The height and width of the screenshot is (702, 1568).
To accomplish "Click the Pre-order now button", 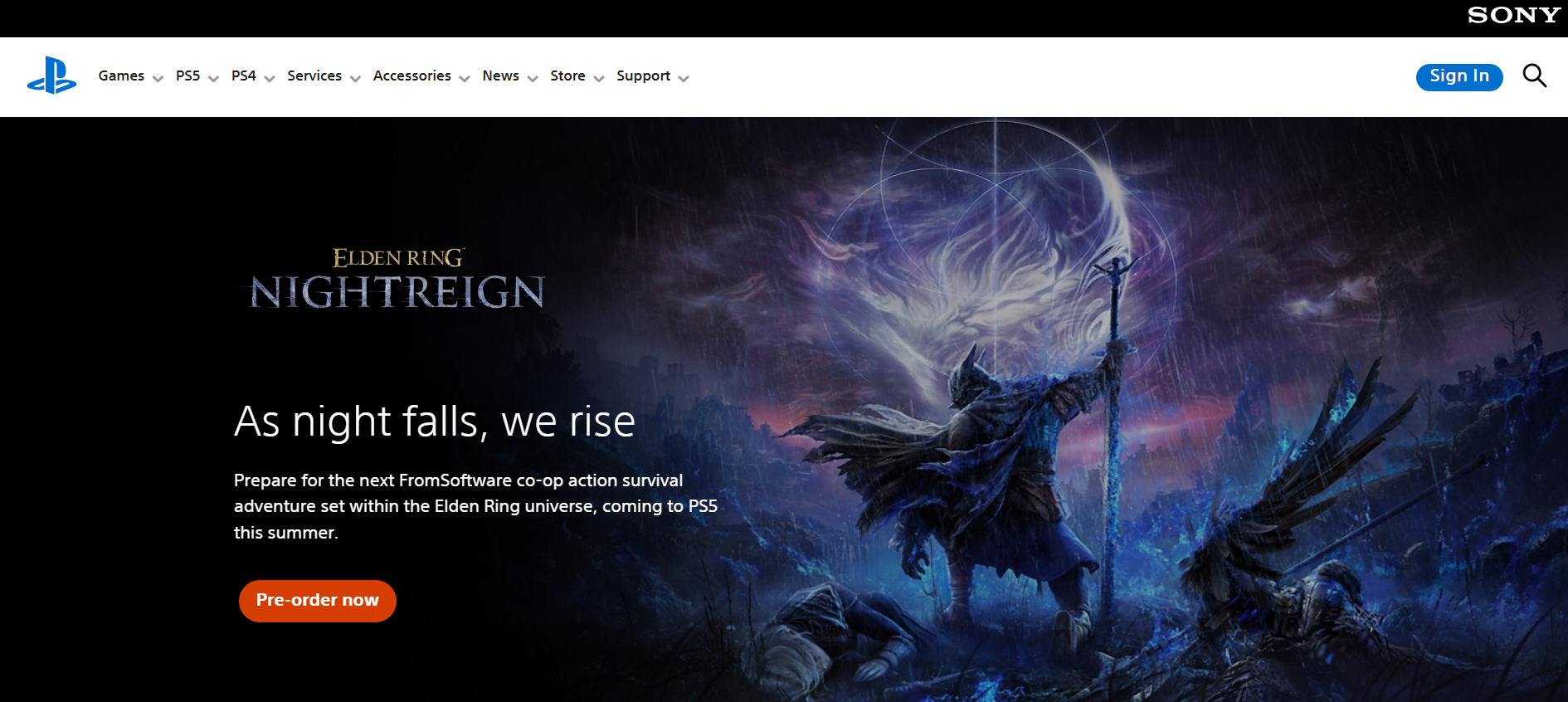I will click(x=318, y=601).
